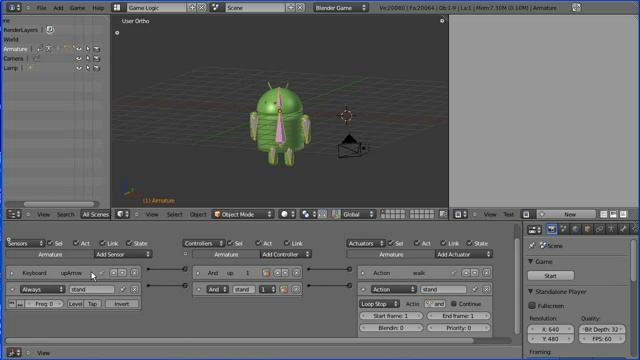
Task: Select the Armature data properties tab icon
Action: [x=611, y=229]
